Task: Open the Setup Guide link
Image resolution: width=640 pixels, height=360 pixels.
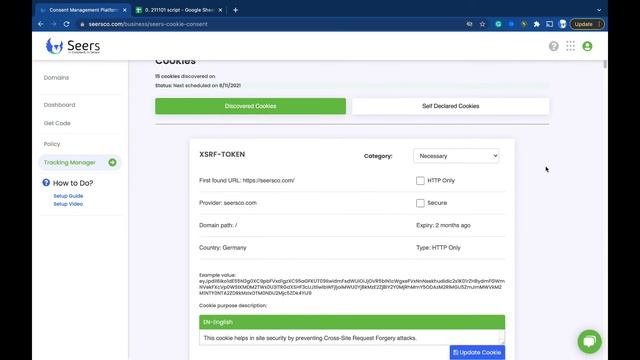Action: [x=68, y=196]
